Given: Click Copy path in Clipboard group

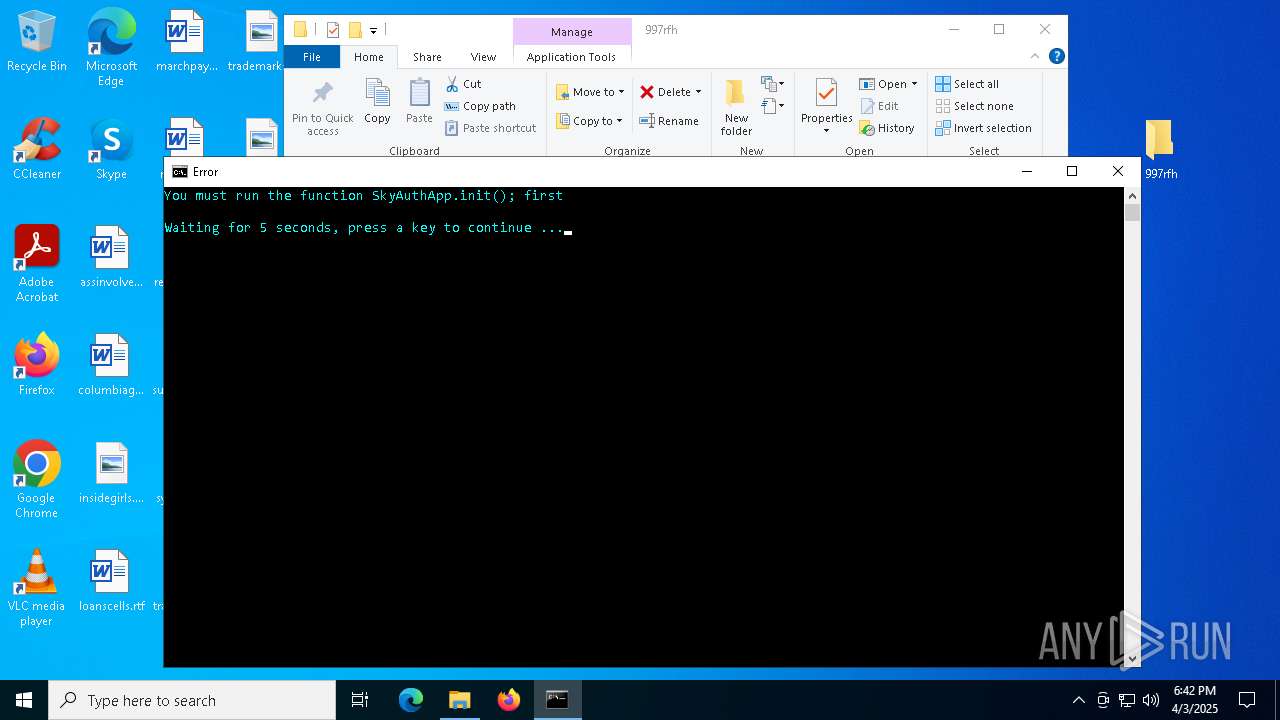Looking at the screenshot, I should 480,106.
